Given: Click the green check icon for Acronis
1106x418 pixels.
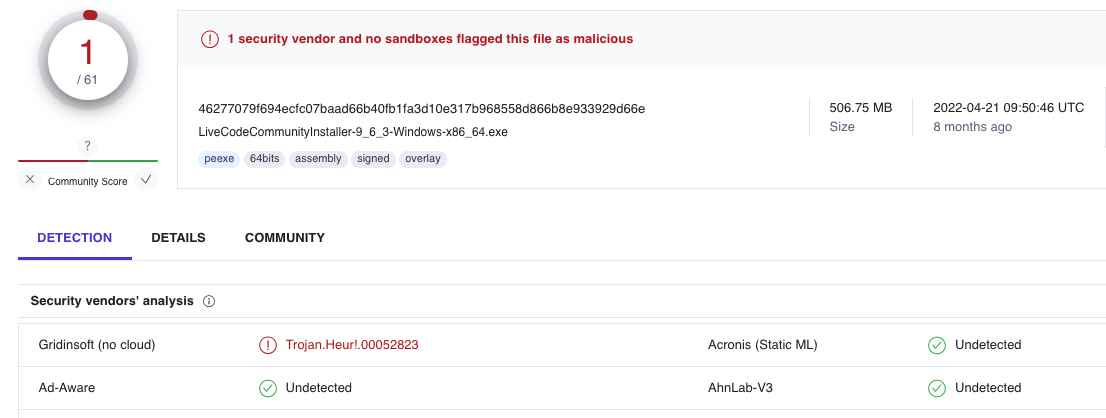Looking at the screenshot, I should point(936,345).
